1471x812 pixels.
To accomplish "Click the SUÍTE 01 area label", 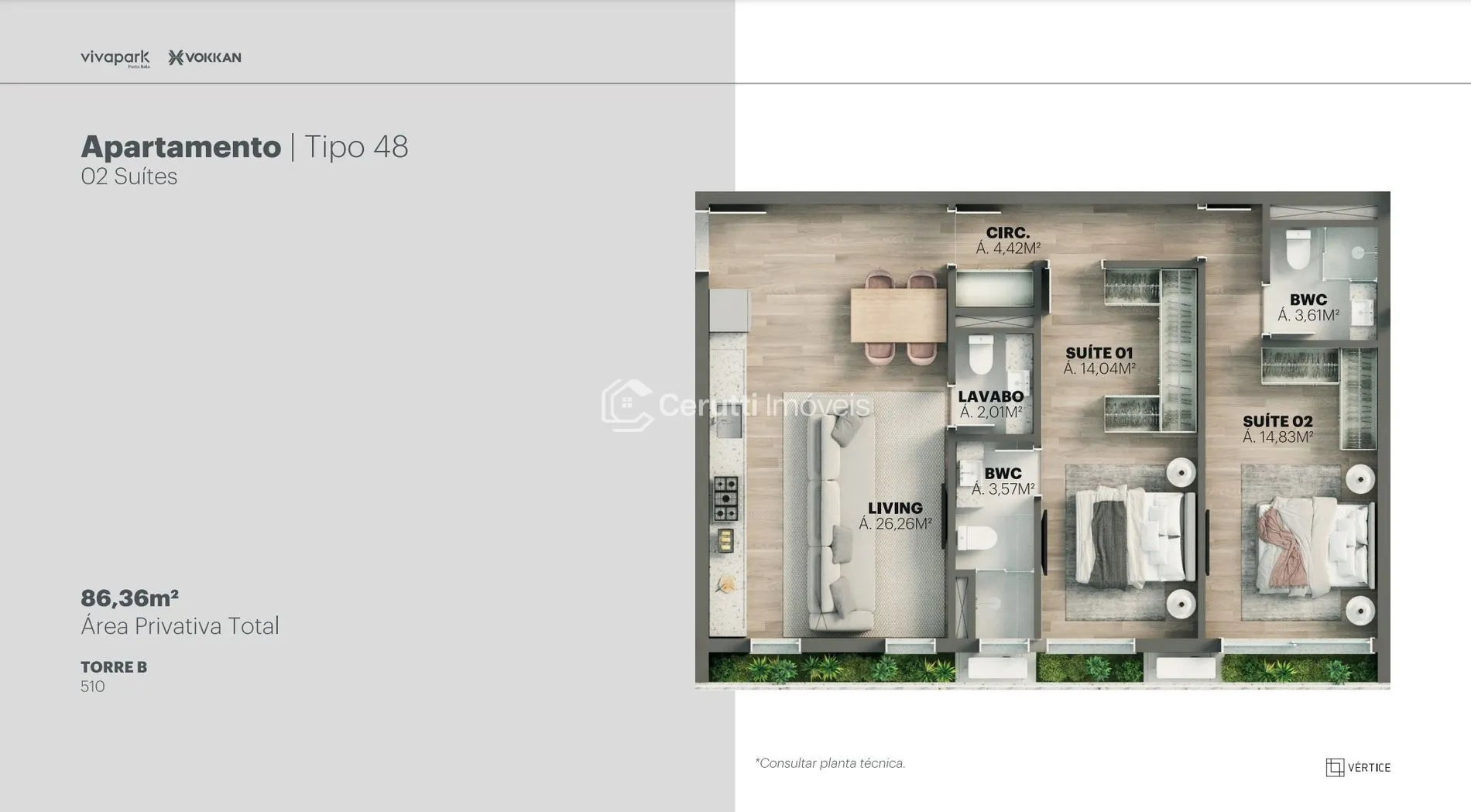I will click(x=1099, y=361).
